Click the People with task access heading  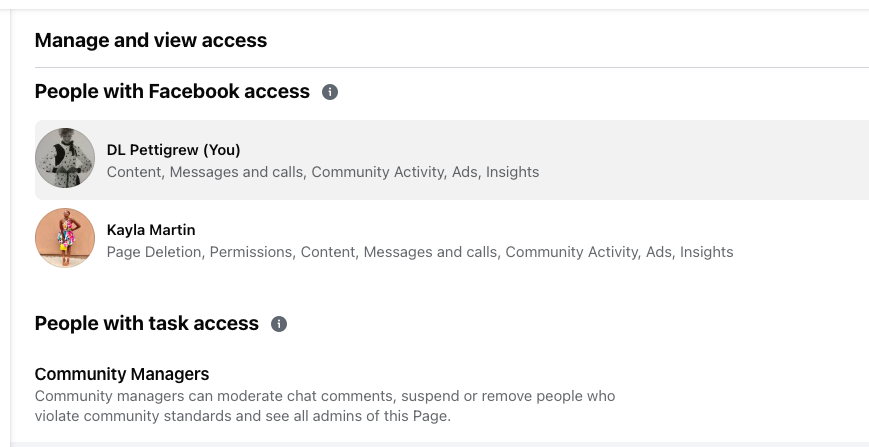[x=146, y=324]
